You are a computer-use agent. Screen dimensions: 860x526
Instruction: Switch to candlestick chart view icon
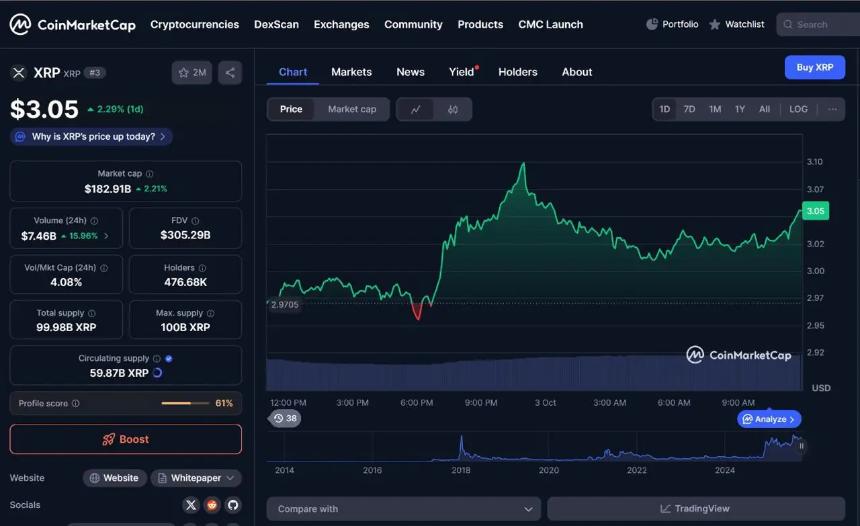tap(453, 109)
